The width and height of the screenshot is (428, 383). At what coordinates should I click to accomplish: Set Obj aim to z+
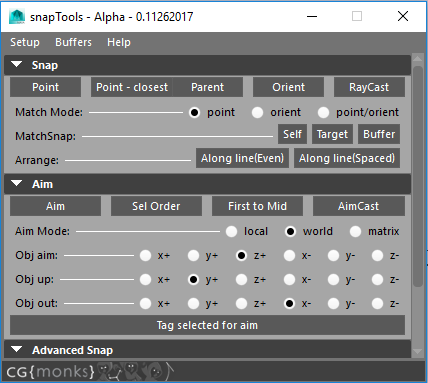tap(241, 256)
